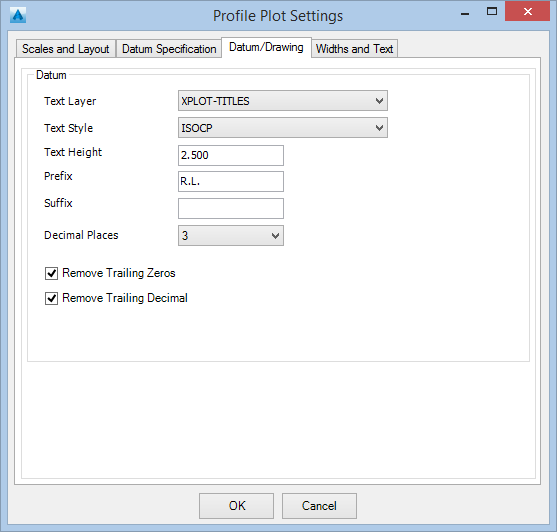
Task: Click the Text Layer dropdown arrow
Action: tap(379, 101)
